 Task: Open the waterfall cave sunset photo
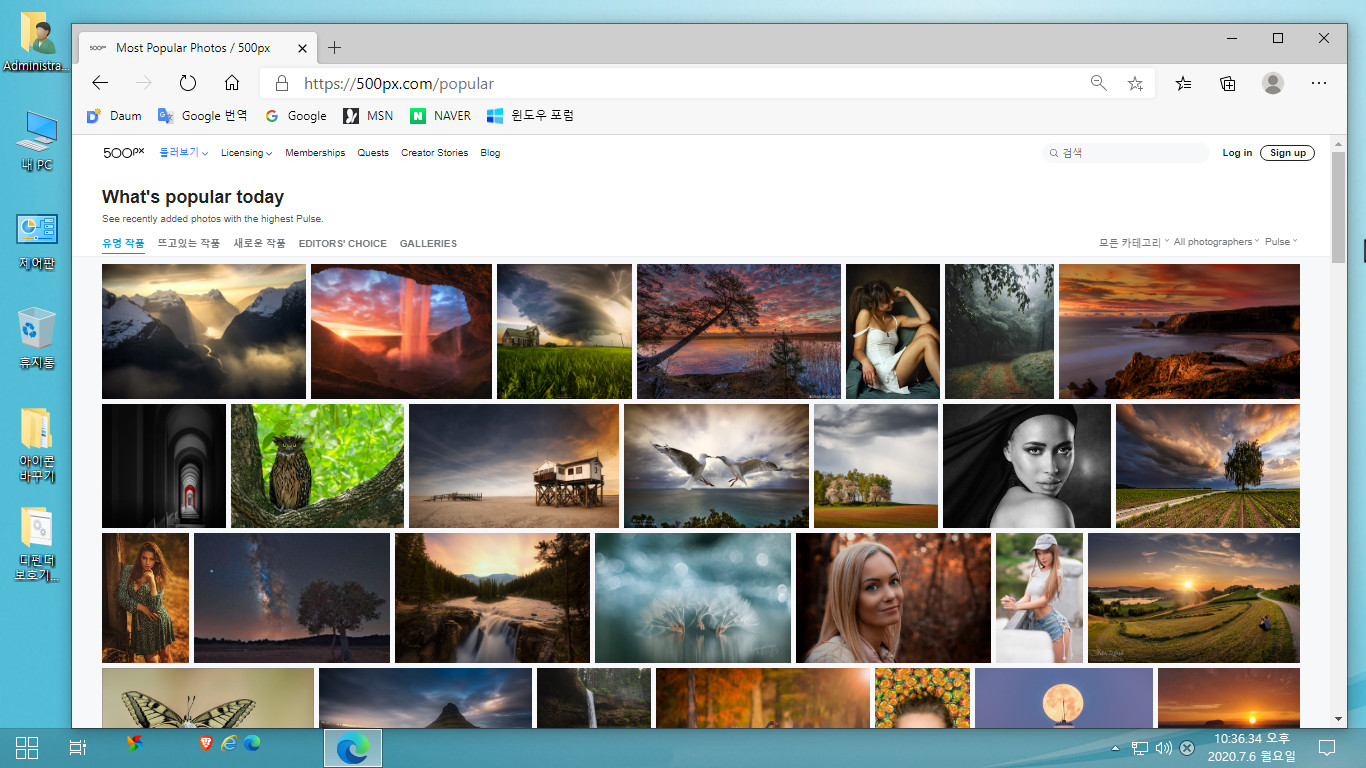click(401, 331)
